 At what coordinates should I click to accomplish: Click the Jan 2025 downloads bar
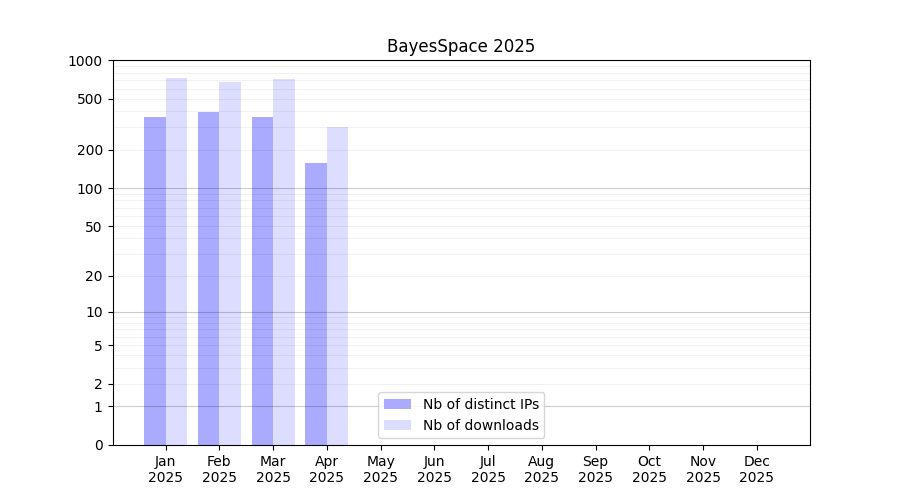[176, 261]
